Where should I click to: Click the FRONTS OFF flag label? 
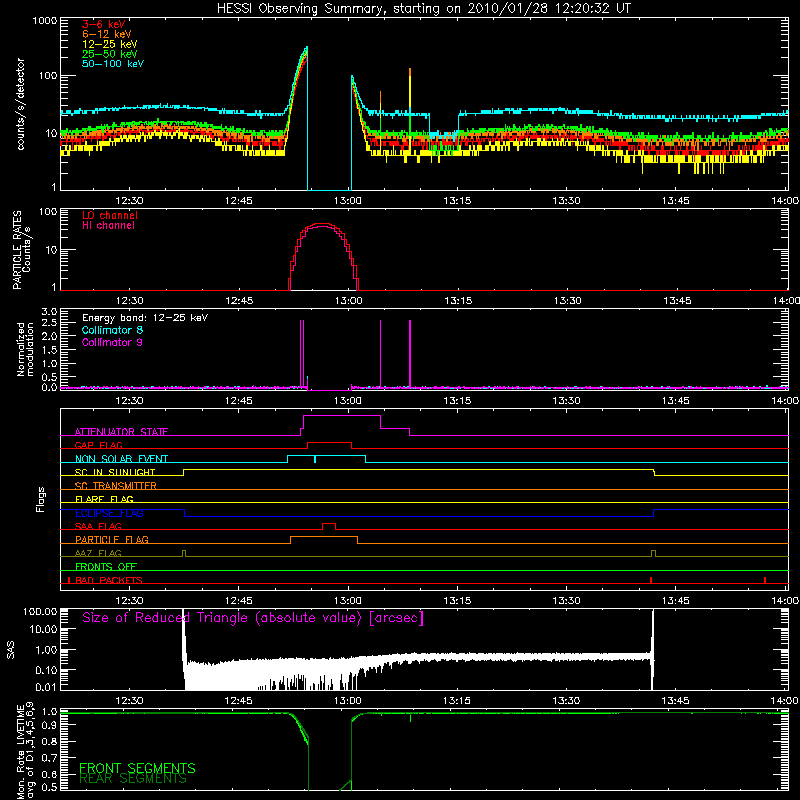[x=106, y=566]
